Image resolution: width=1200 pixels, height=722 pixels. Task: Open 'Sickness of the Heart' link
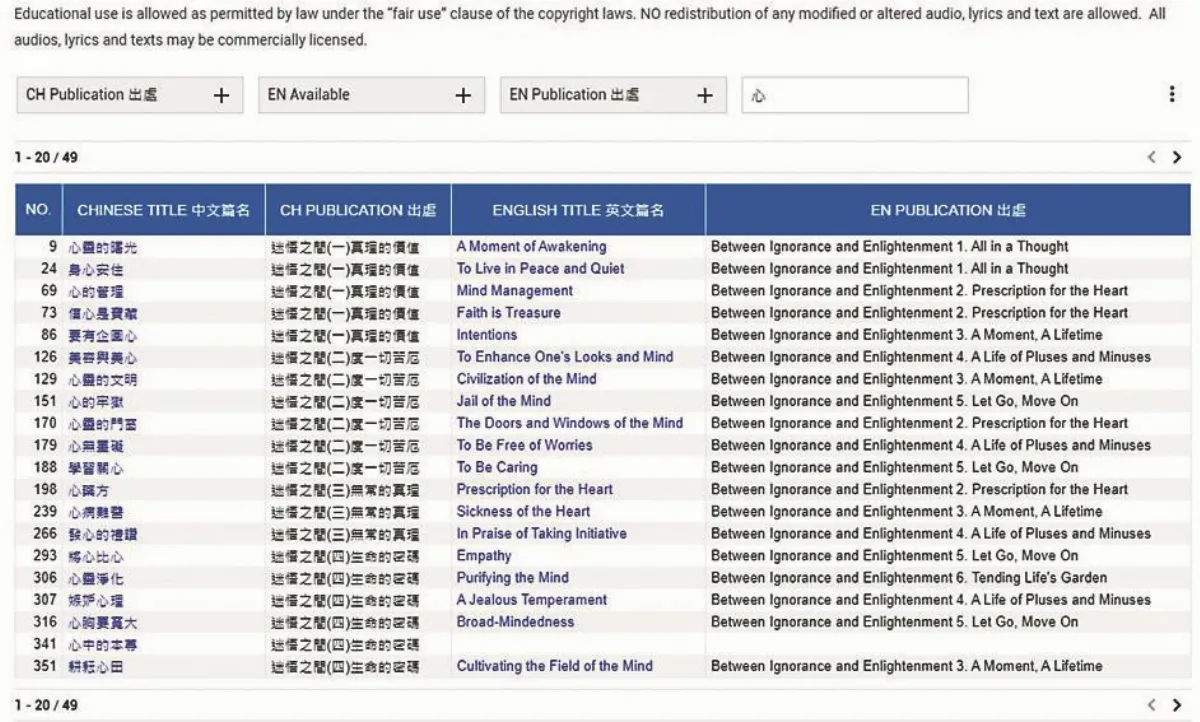pyautogui.click(x=523, y=511)
